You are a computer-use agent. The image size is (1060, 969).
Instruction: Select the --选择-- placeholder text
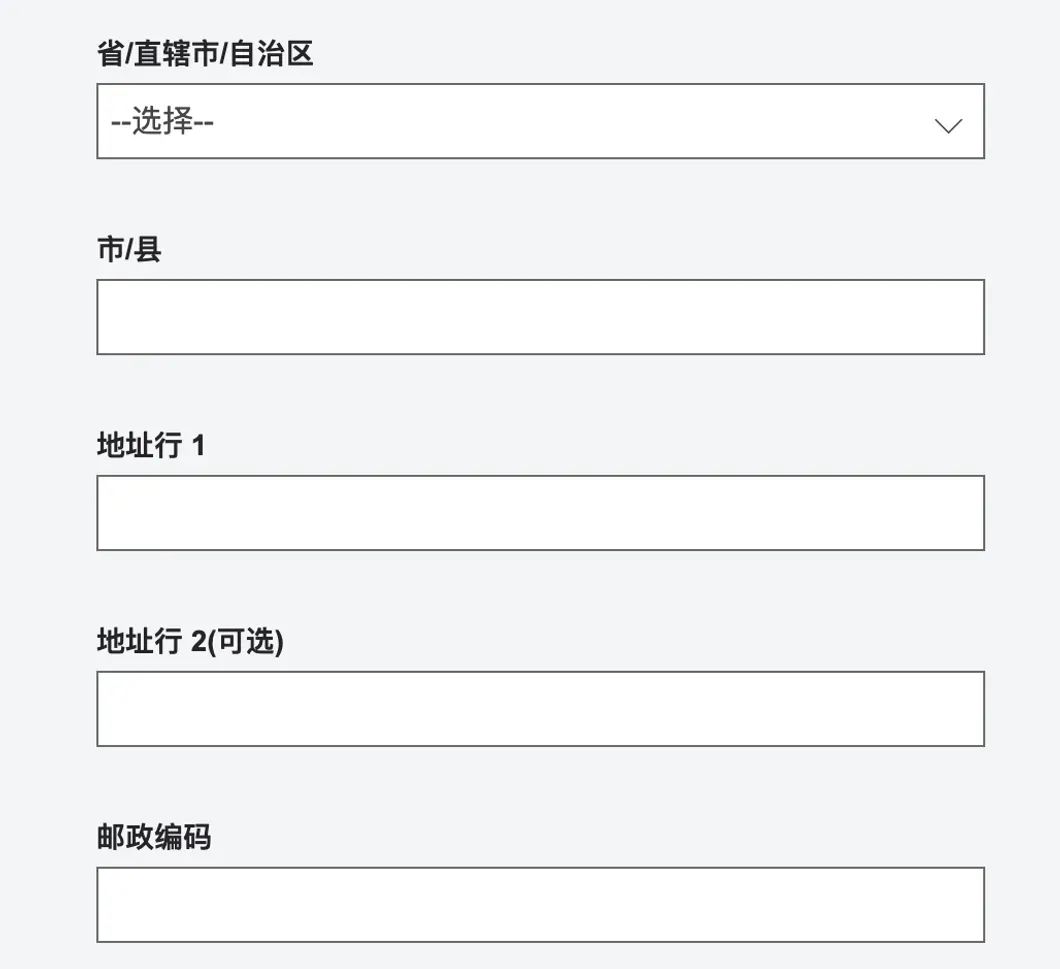coord(162,122)
